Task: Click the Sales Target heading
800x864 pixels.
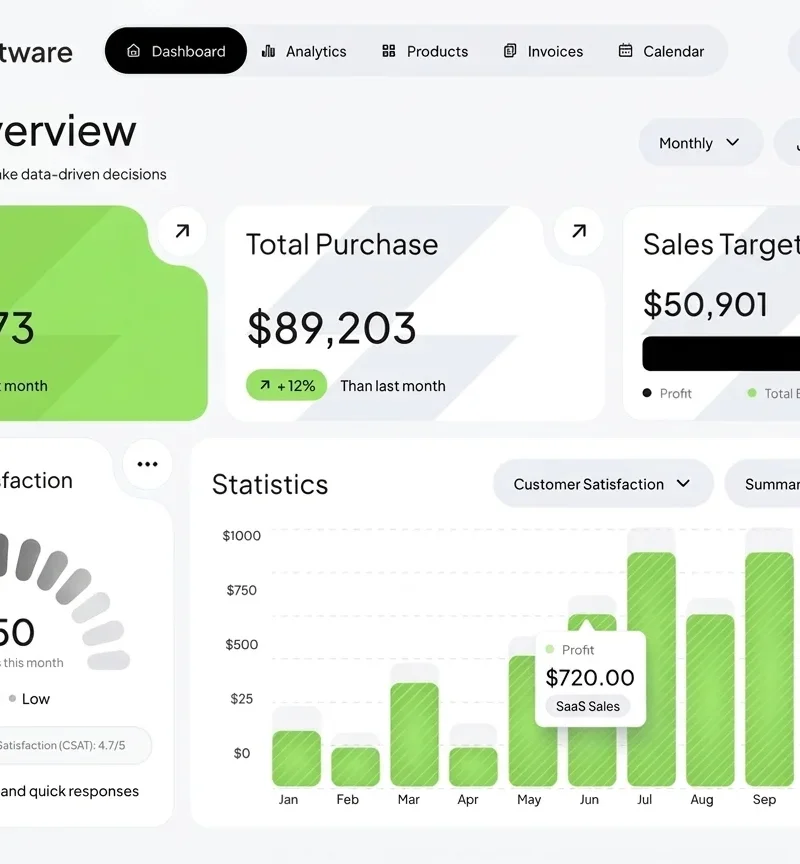Action: click(721, 244)
